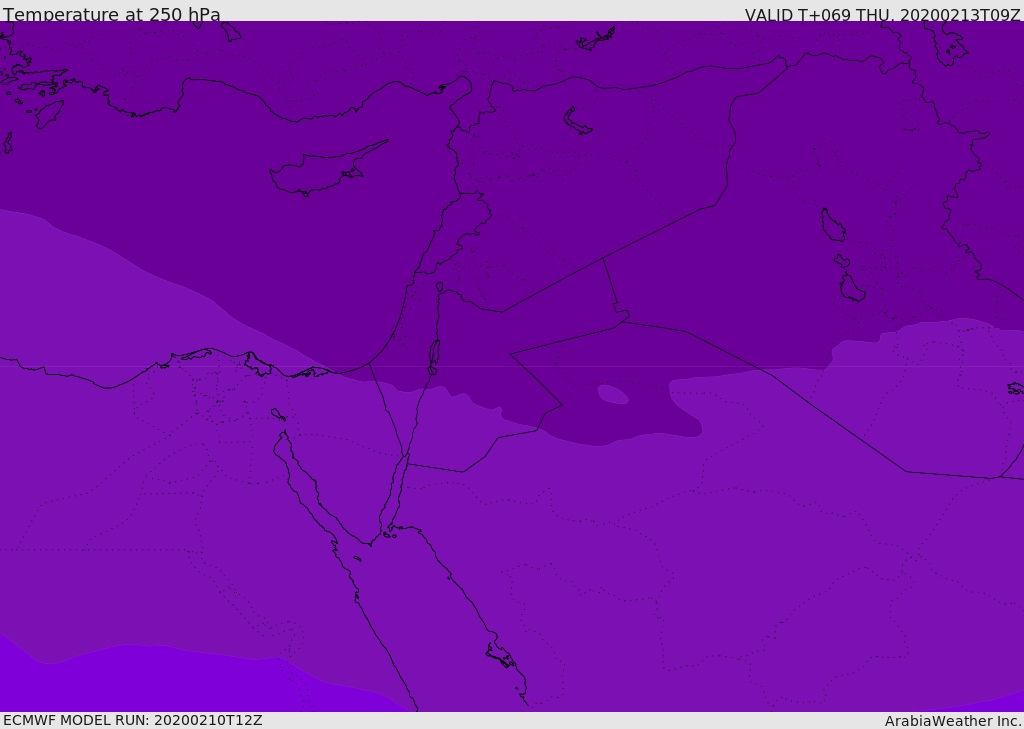Click the island of Cyprus on map
The width and height of the screenshot is (1024, 729).
(328, 169)
